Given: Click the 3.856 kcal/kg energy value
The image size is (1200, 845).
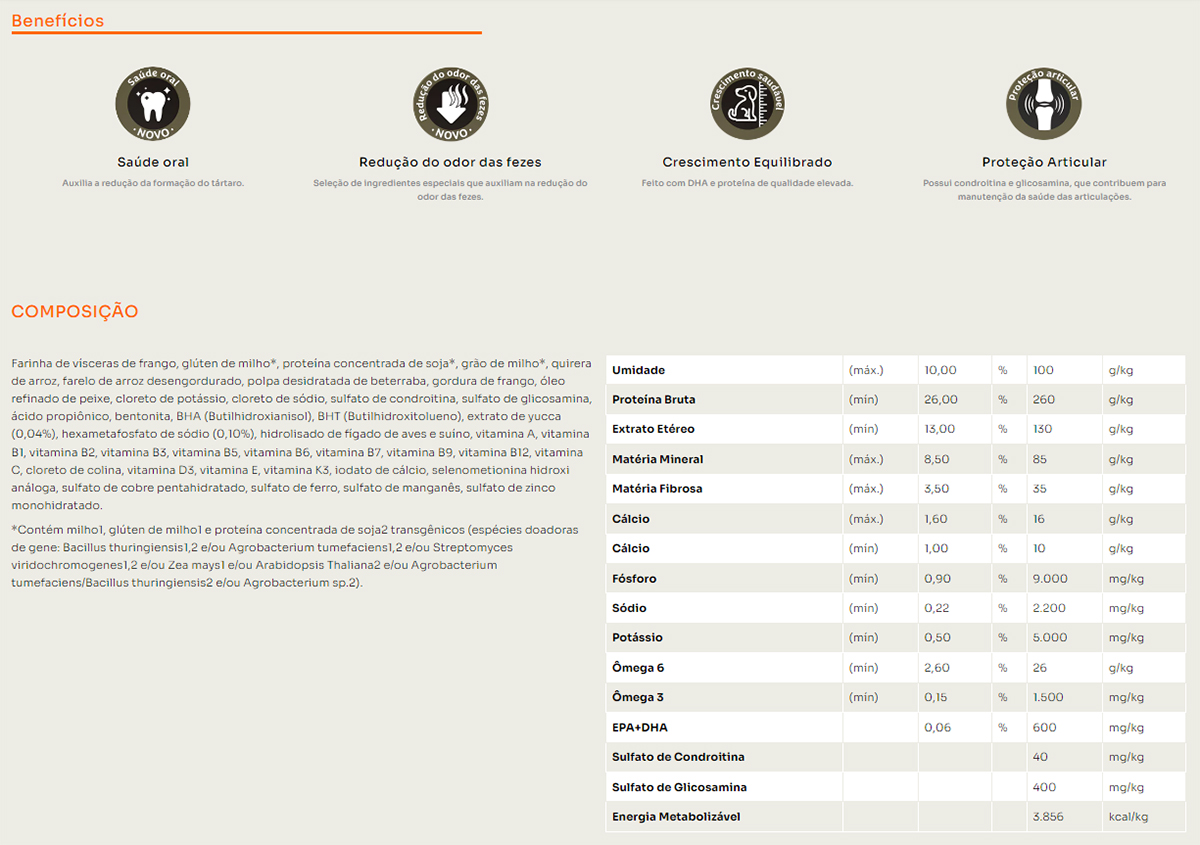Looking at the screenshot, I should (1048, 817).
